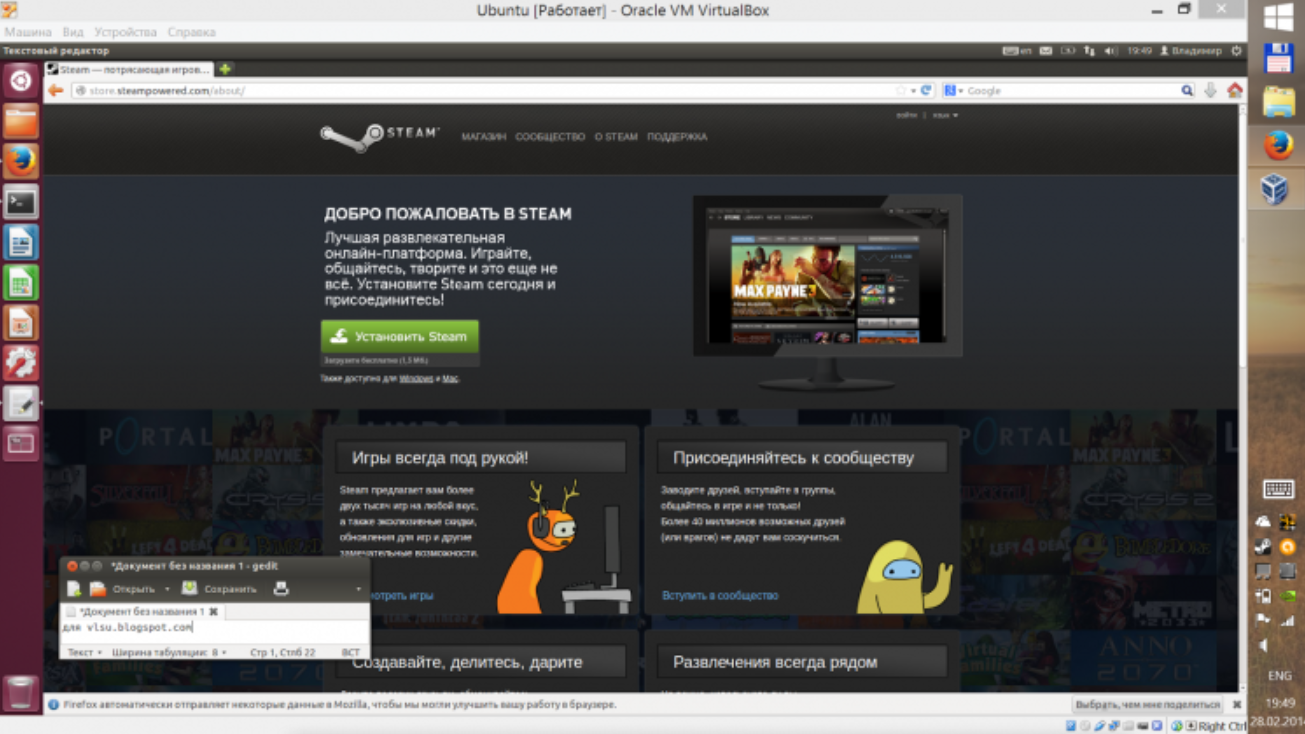
Task: Click the Steam logo on the page
Action: 380,137
